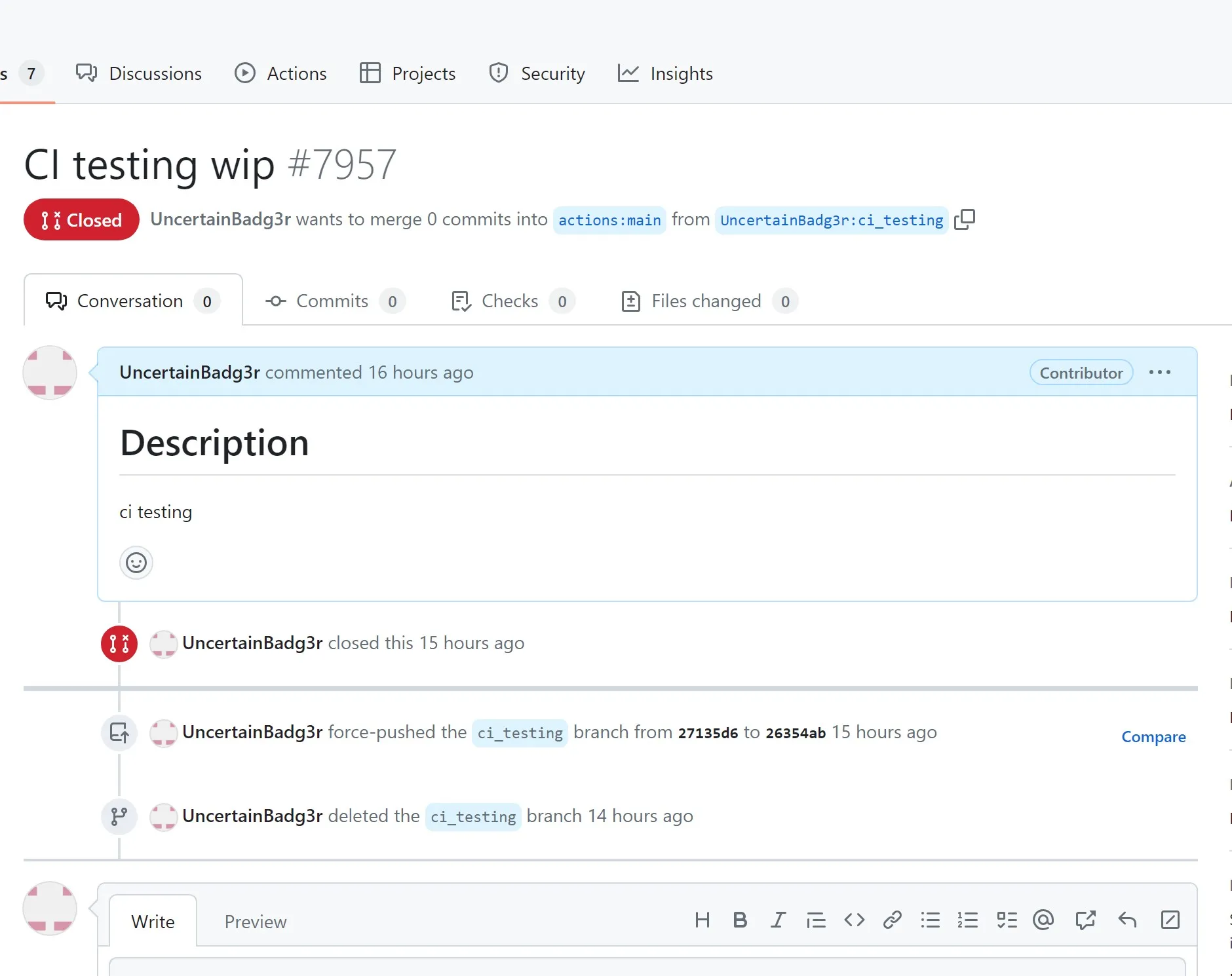Insert a saved reply

click(1126, 920)
